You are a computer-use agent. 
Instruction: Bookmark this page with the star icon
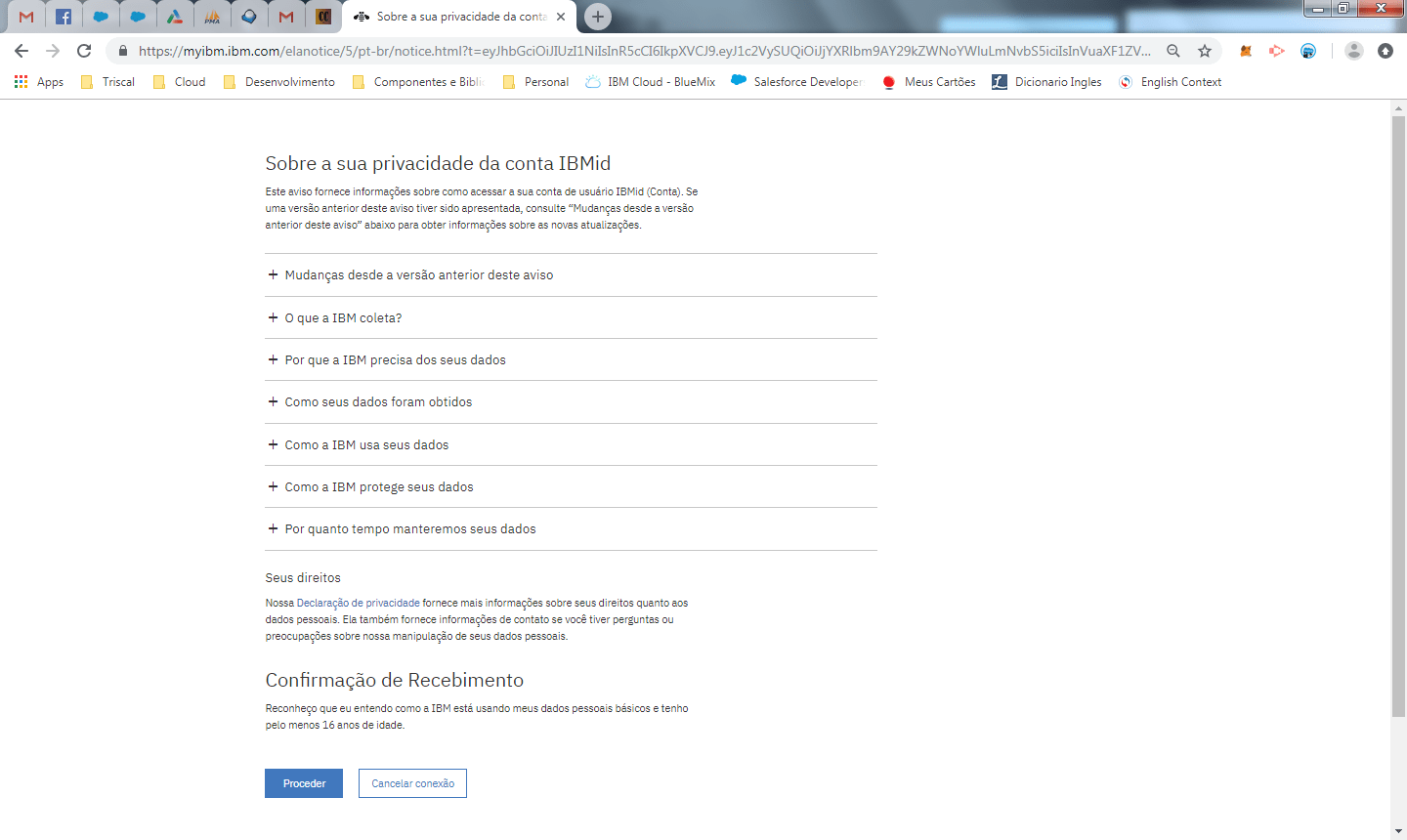1205,51
